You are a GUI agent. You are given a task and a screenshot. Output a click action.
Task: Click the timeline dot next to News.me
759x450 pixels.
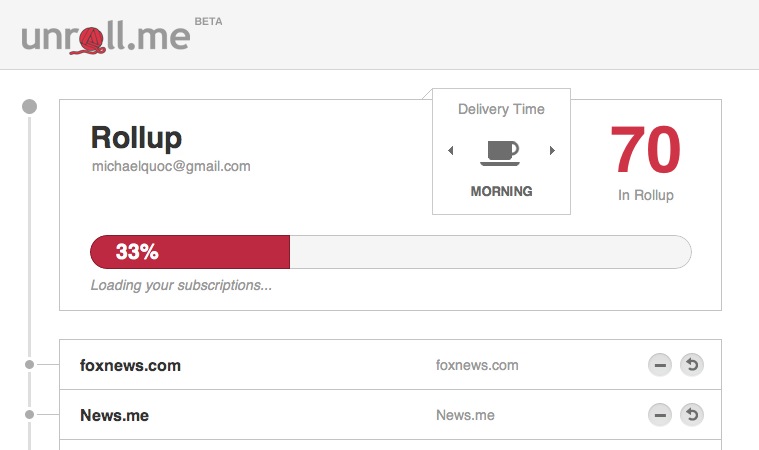[x=30, y=415]
